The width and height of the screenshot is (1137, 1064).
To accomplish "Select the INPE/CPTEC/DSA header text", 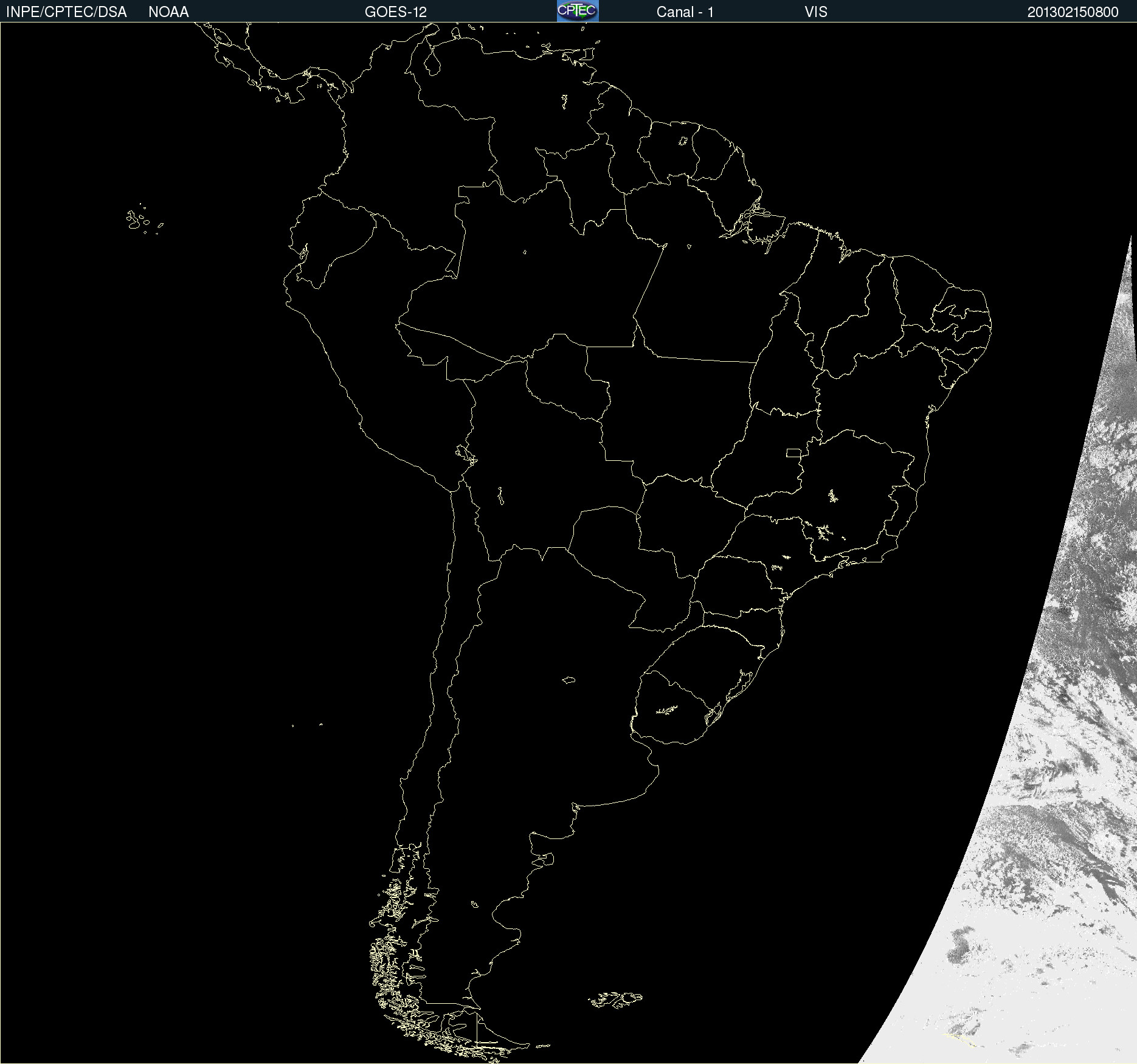I will (x=66, y=12).
